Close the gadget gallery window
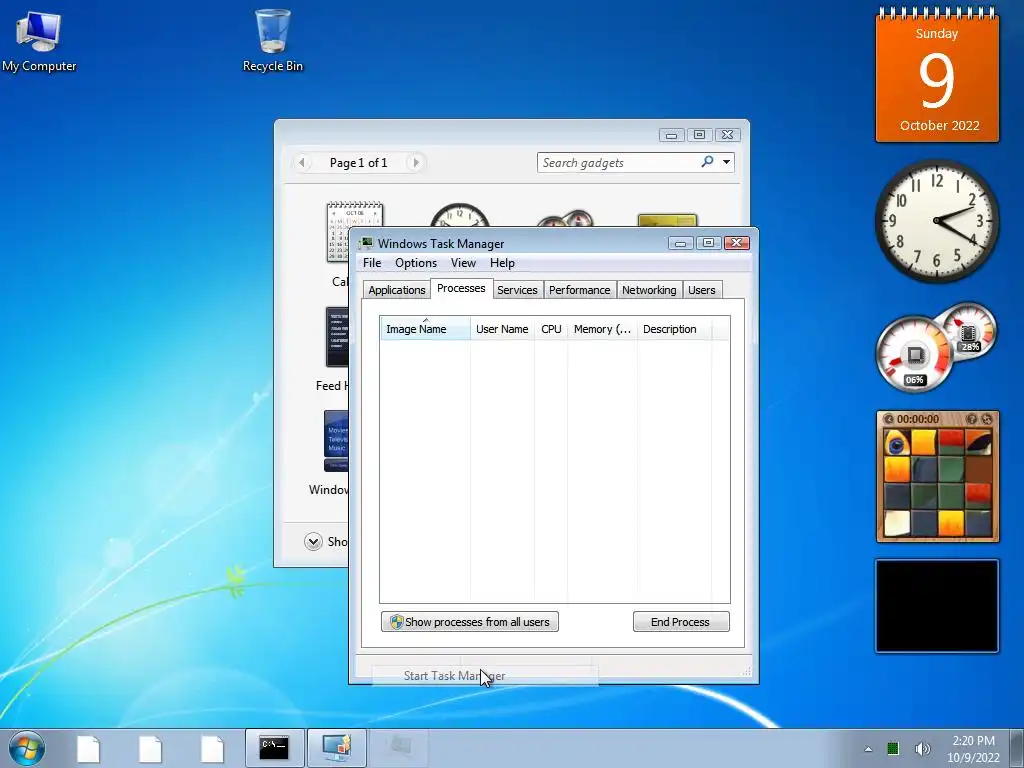The width and height of the screenshot is (1024, 768). click(728, 135)
